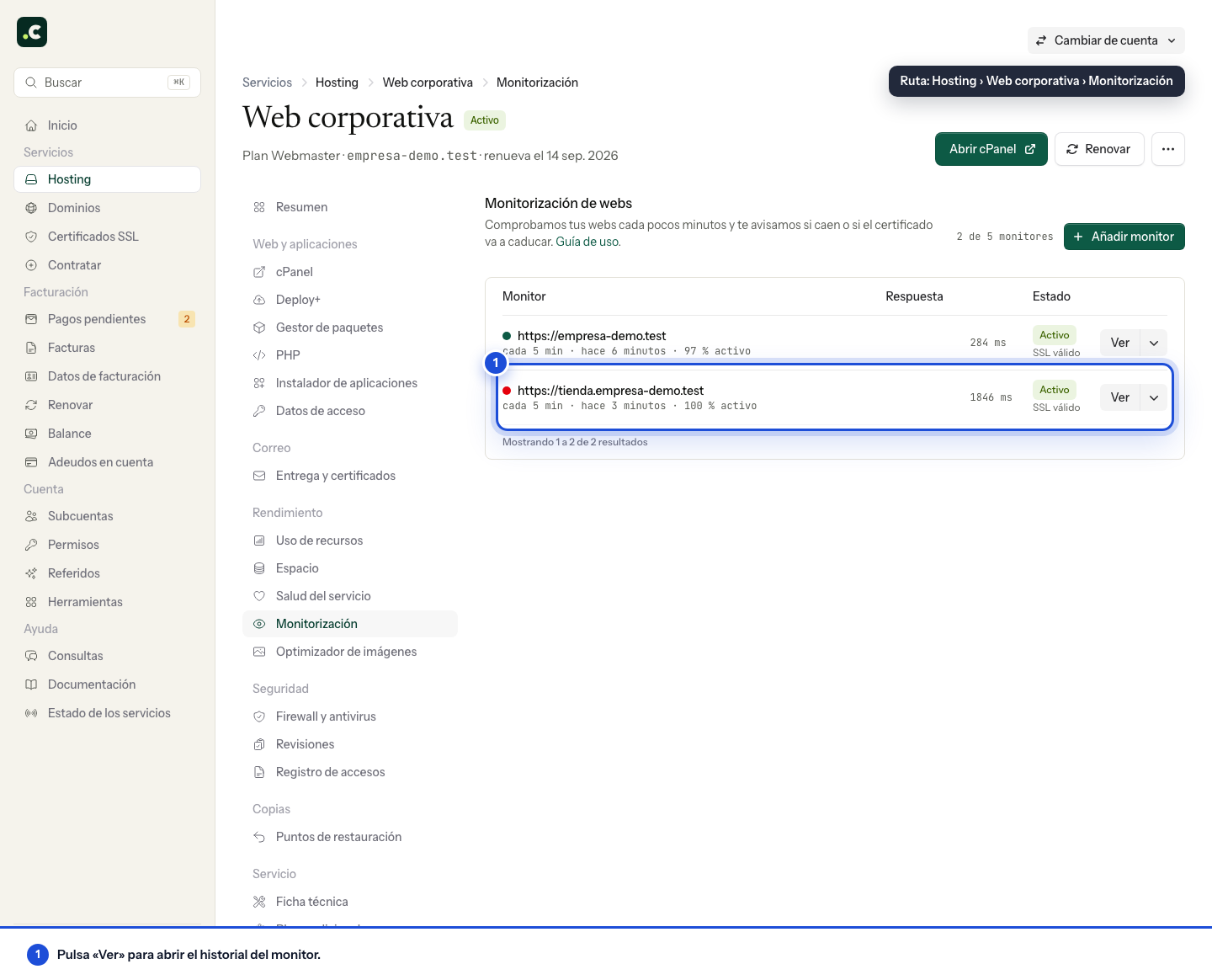
Task: Click Ver for https://empresa-demo.test
Action: 1120,343
